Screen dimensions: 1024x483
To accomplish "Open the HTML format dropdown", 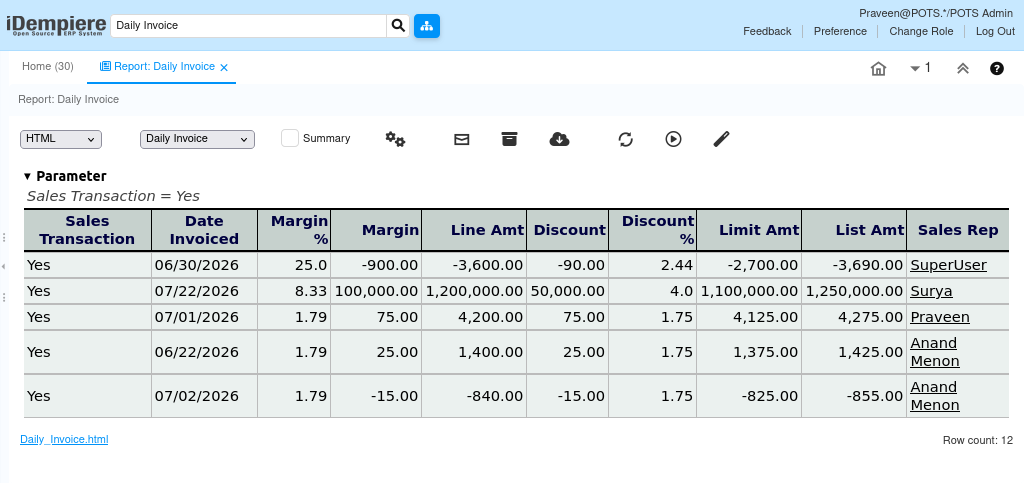I will click(x=61, y=139).
